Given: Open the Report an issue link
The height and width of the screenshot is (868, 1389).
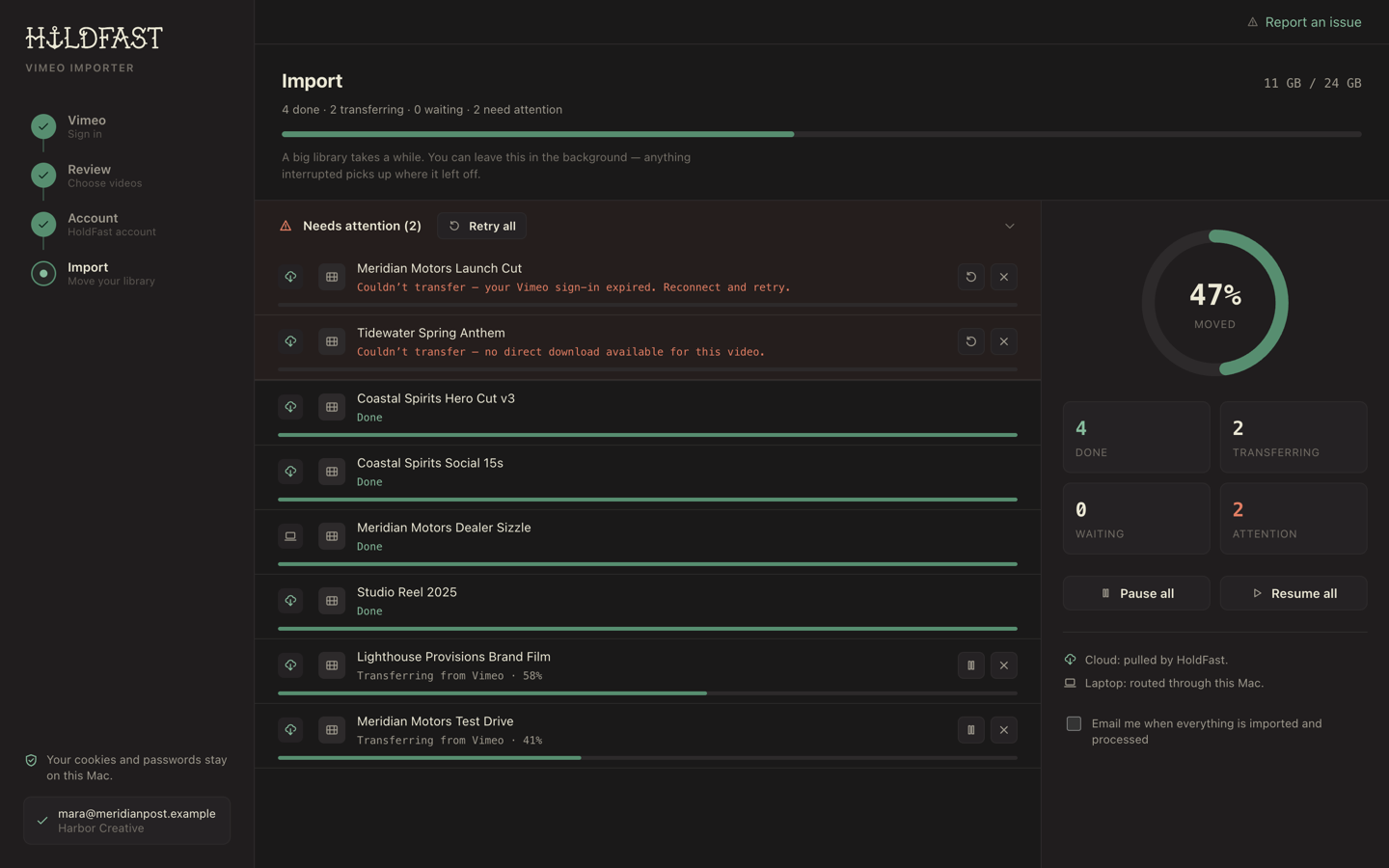Looking at the screenshot, I should point(1304,22).
